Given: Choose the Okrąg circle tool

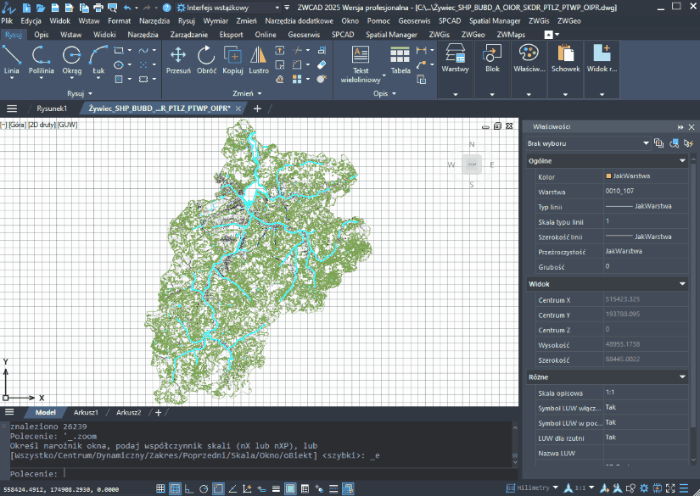Looking at the screenshot, I should tap(72, 58).
